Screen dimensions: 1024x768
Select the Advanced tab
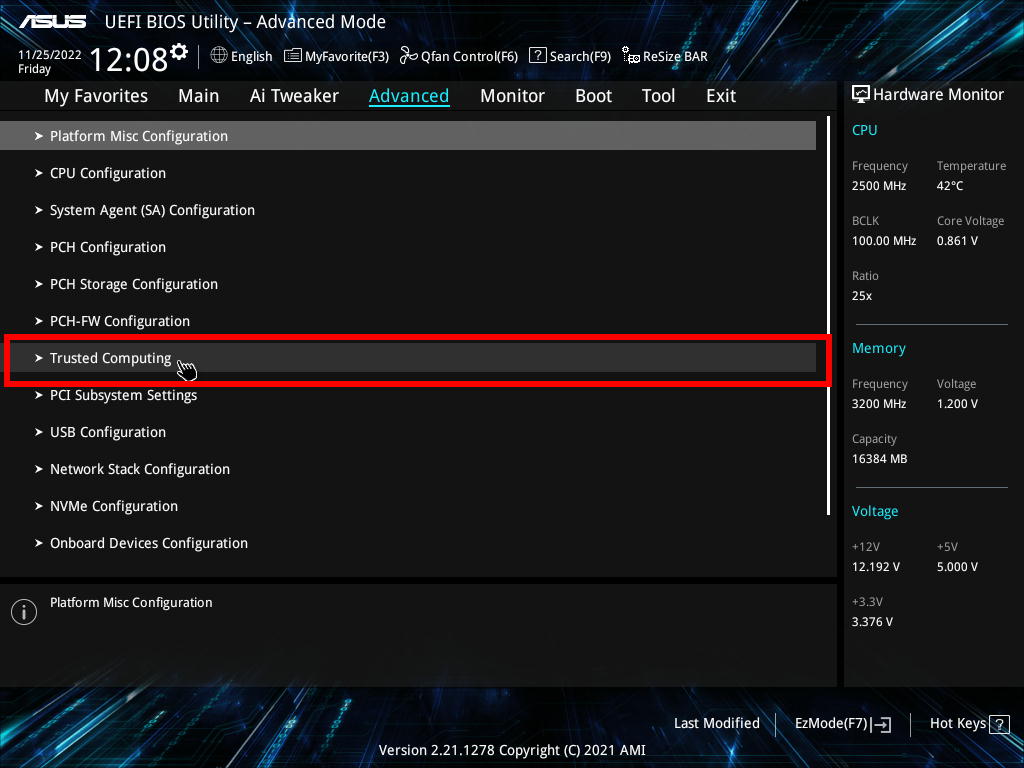409,96
